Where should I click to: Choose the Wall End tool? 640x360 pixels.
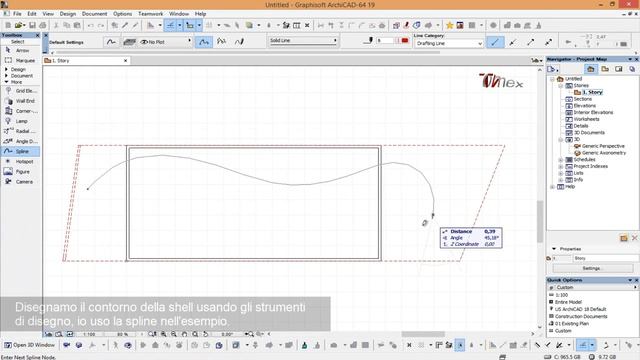pyautogui.click(x=20, y=101)
